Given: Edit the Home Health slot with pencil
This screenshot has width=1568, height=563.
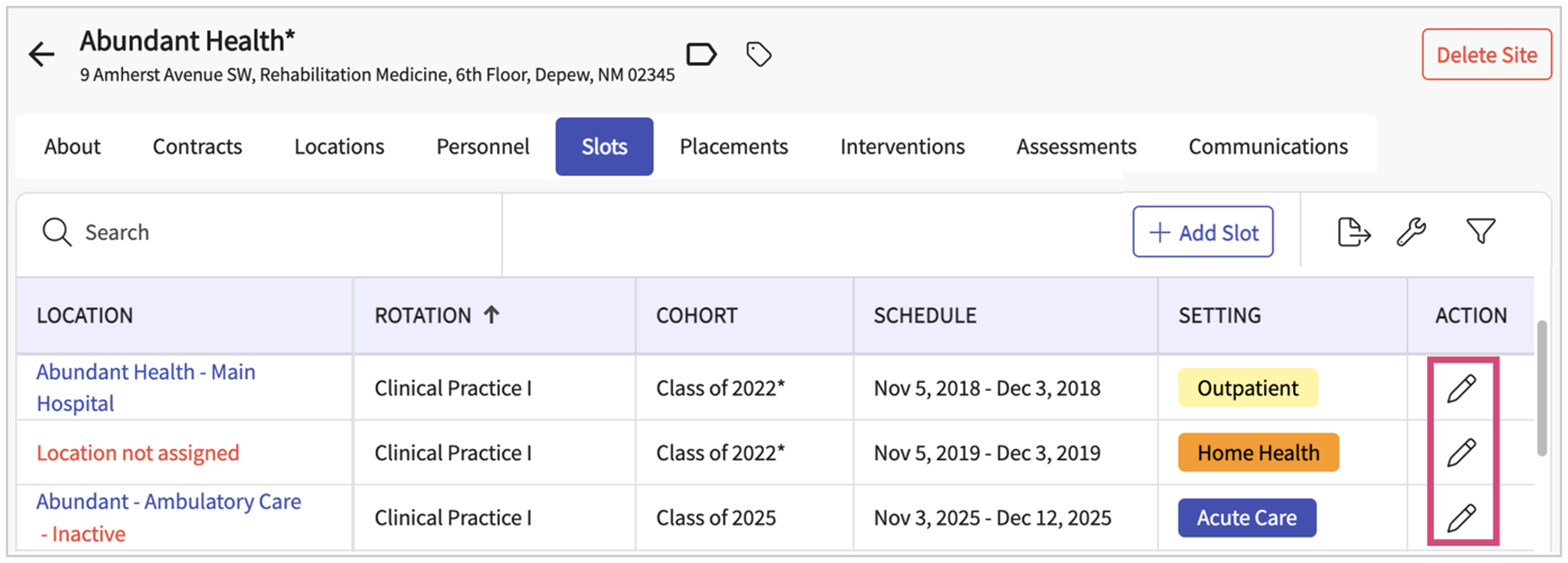Looking at the screenshot, I should [x=1461, y=453].
